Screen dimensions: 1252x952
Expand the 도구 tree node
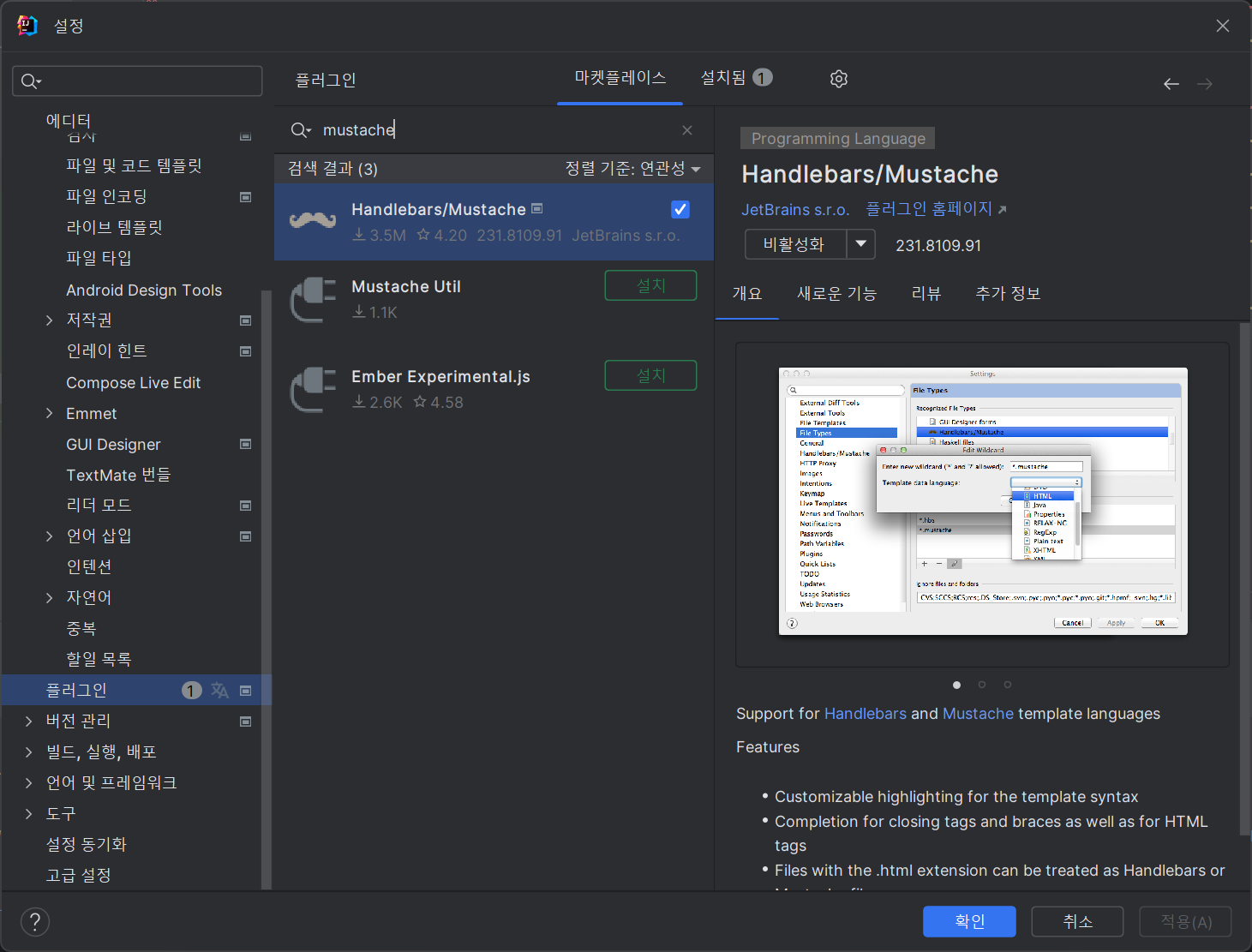[x=29, y=814]
